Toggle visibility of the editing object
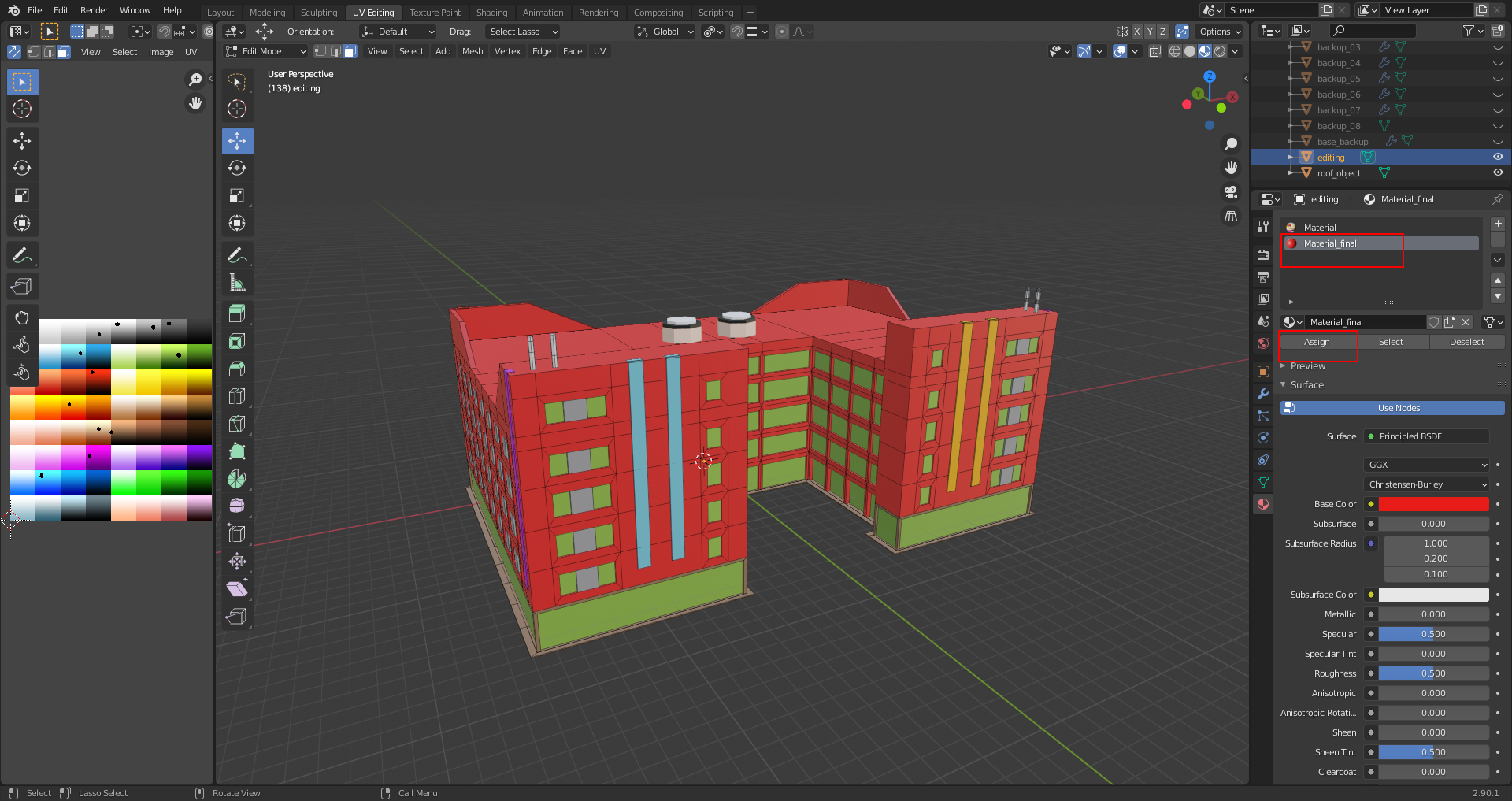Viewport: 1512px width, 801px height. [x=1498, y=158]
